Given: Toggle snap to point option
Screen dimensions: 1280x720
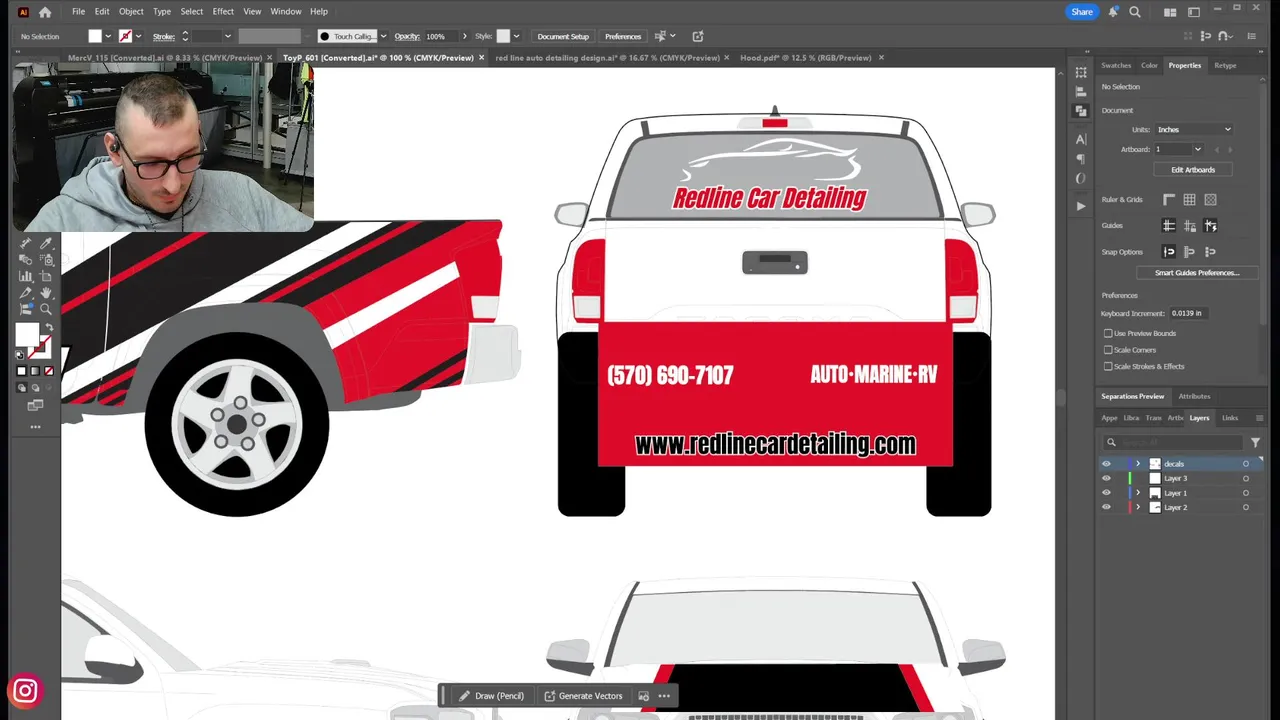Looking at the screenshot, I should [x=1168, y=251].
